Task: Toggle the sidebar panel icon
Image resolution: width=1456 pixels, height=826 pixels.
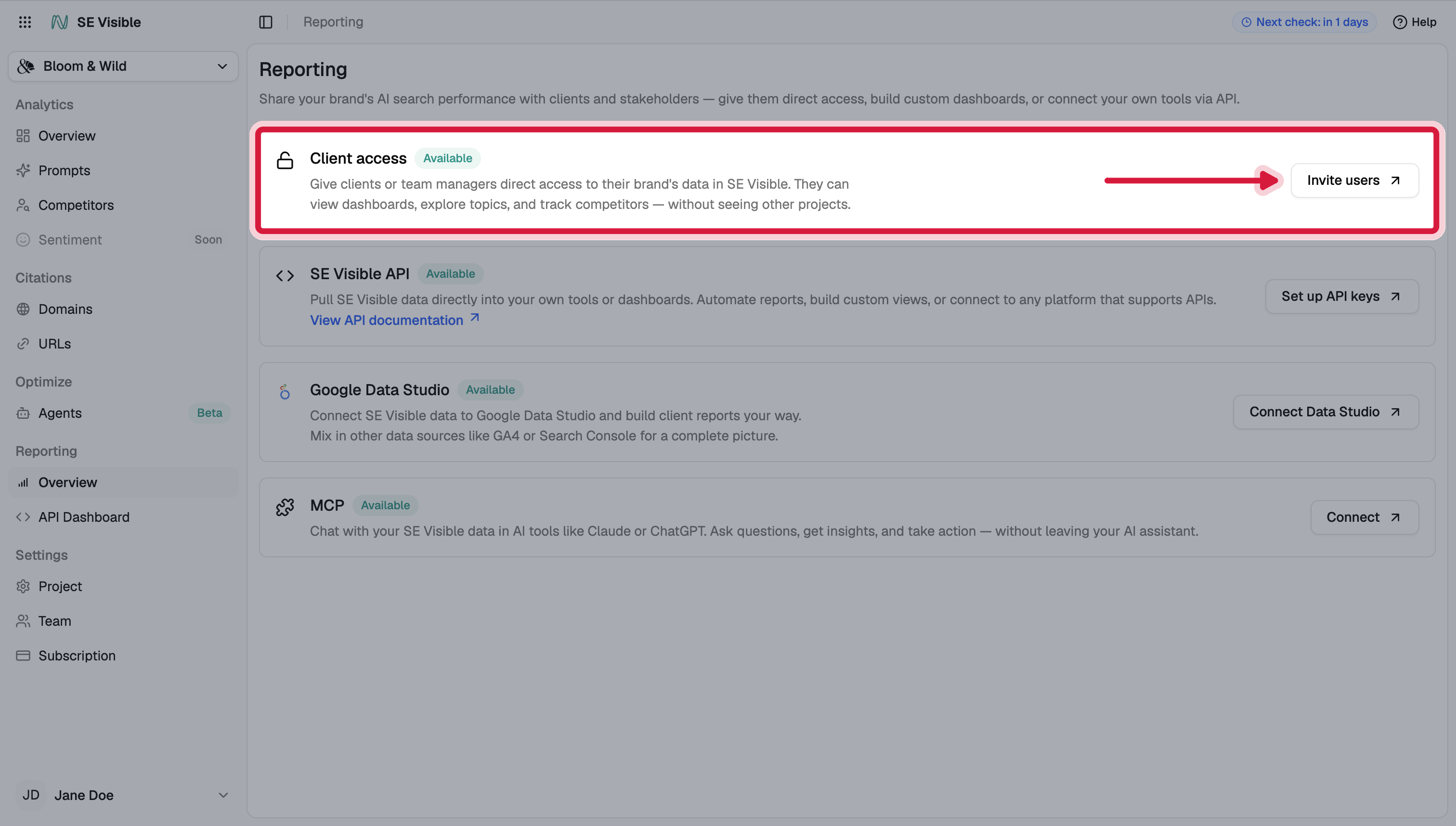Action: point(266,22)
